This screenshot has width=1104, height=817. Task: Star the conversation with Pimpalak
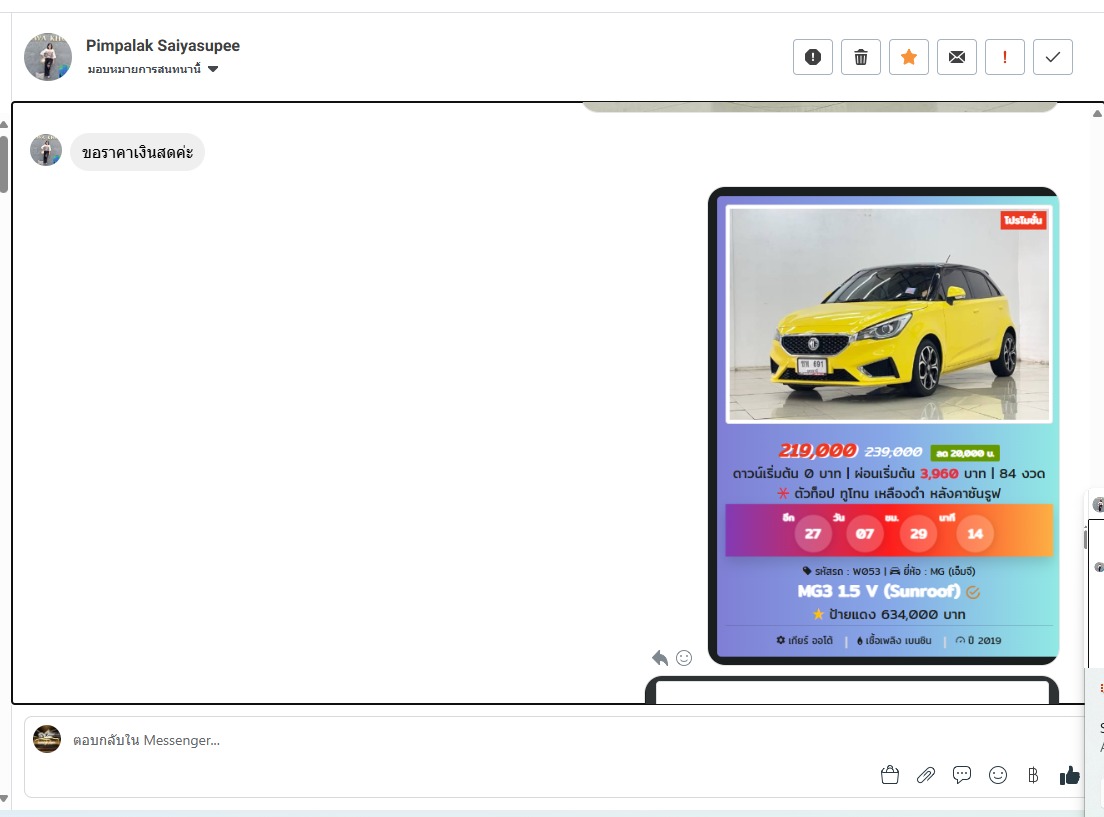coord(908,57)
